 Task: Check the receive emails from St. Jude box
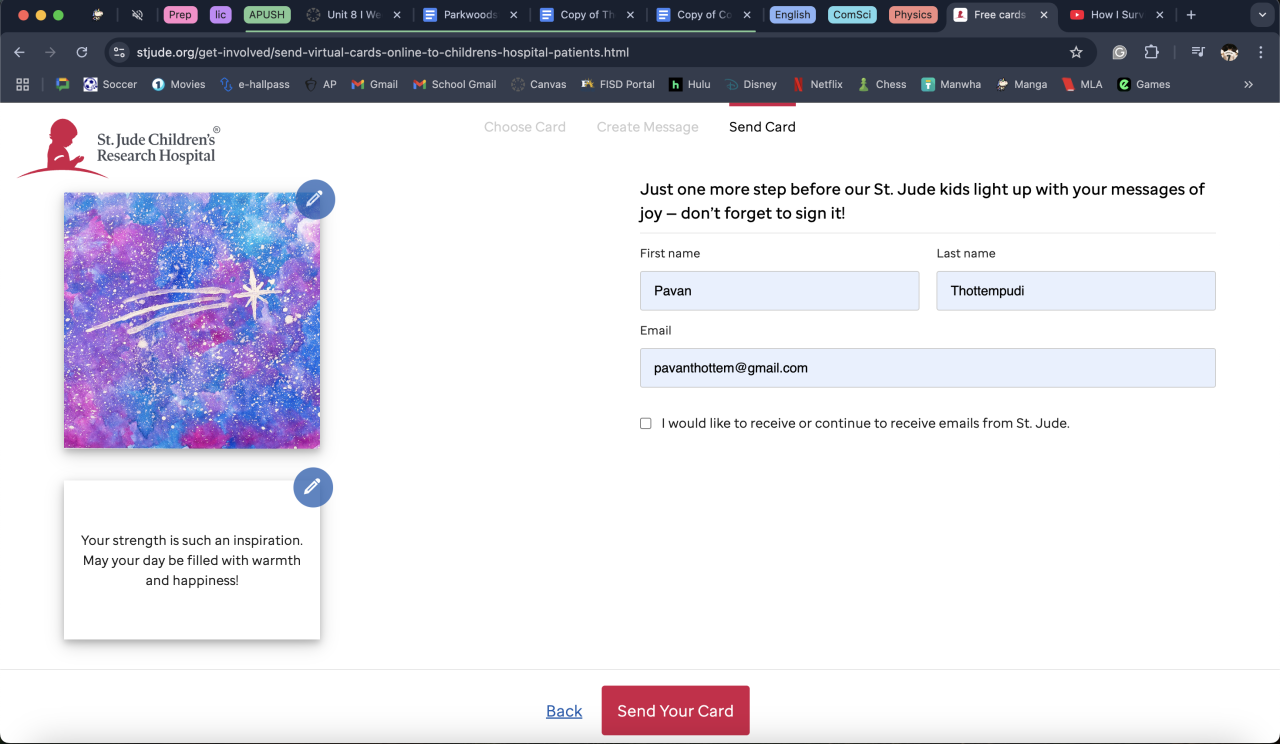[x=646, y=423]
